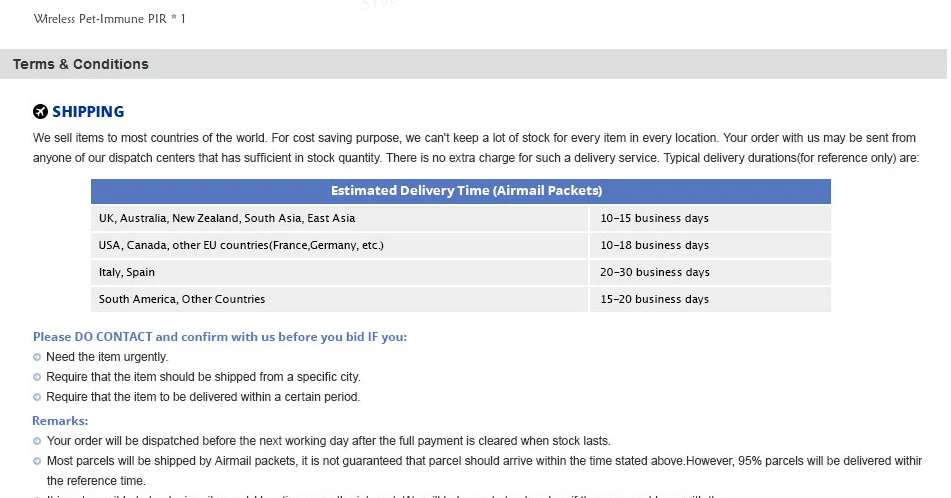
Task: Click the 'Most parcels will be shipped by Airmail' line
Action: click(484, 460)
